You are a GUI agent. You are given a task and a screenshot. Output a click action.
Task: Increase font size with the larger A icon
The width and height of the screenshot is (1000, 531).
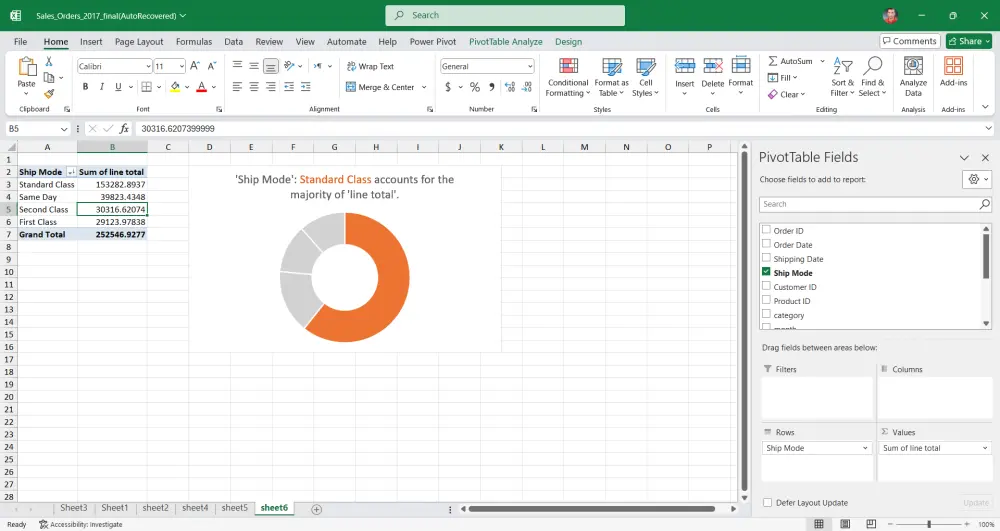coord(195,66)
